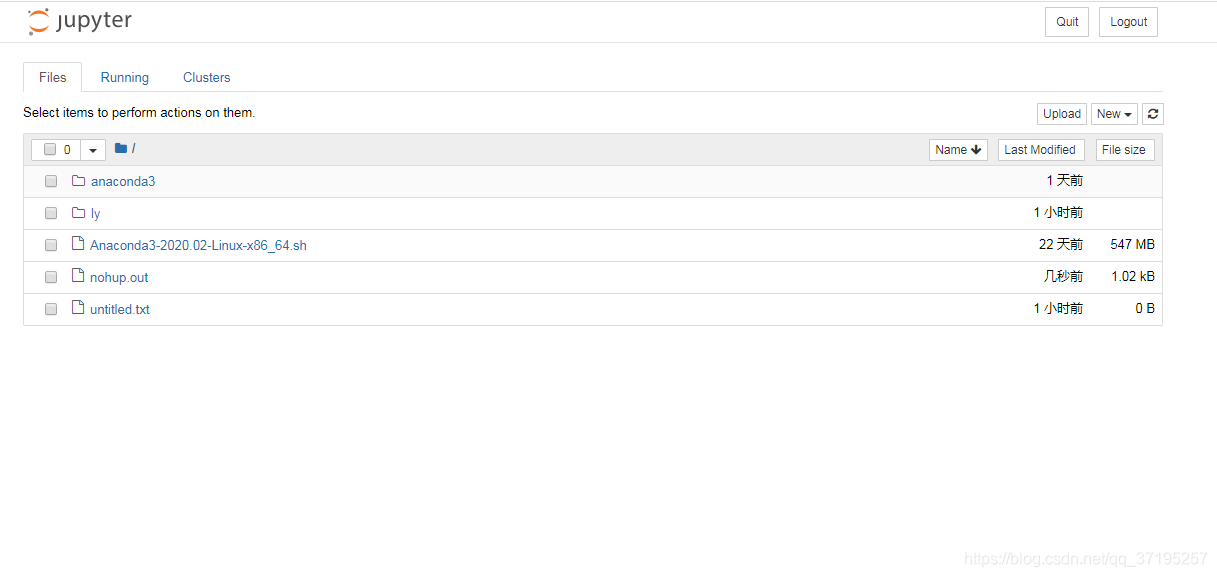This screenshot has width=1217, height=577.
Task: Switch to the Running tab
Action: coord(124,77)
